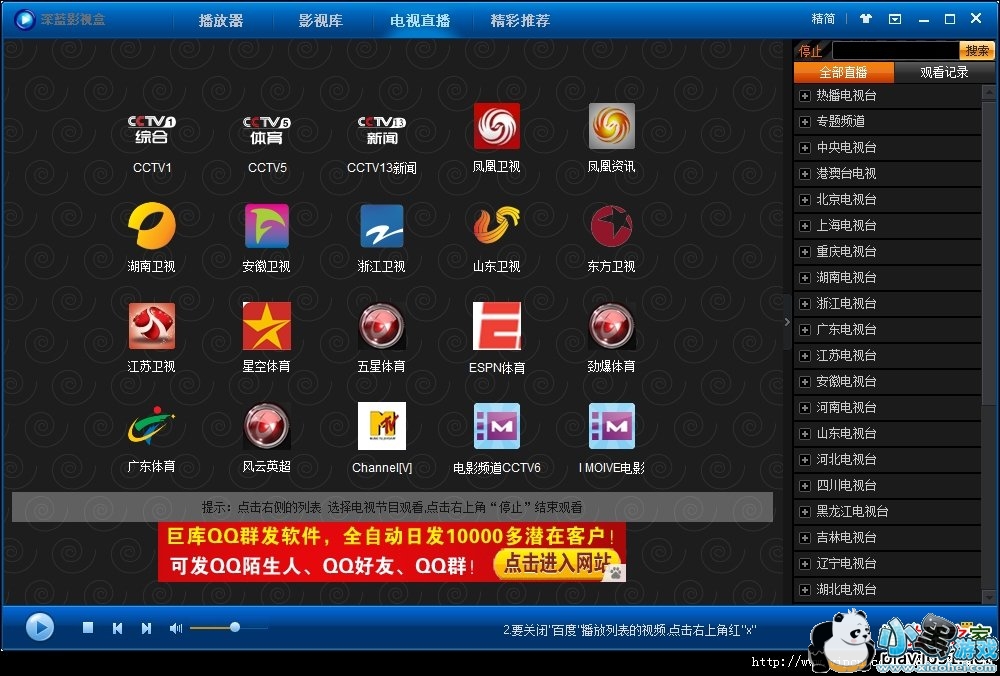Select the 全部直播 tab
Viewport: 1000px width, 676px height.
click(x=844, y=72)
